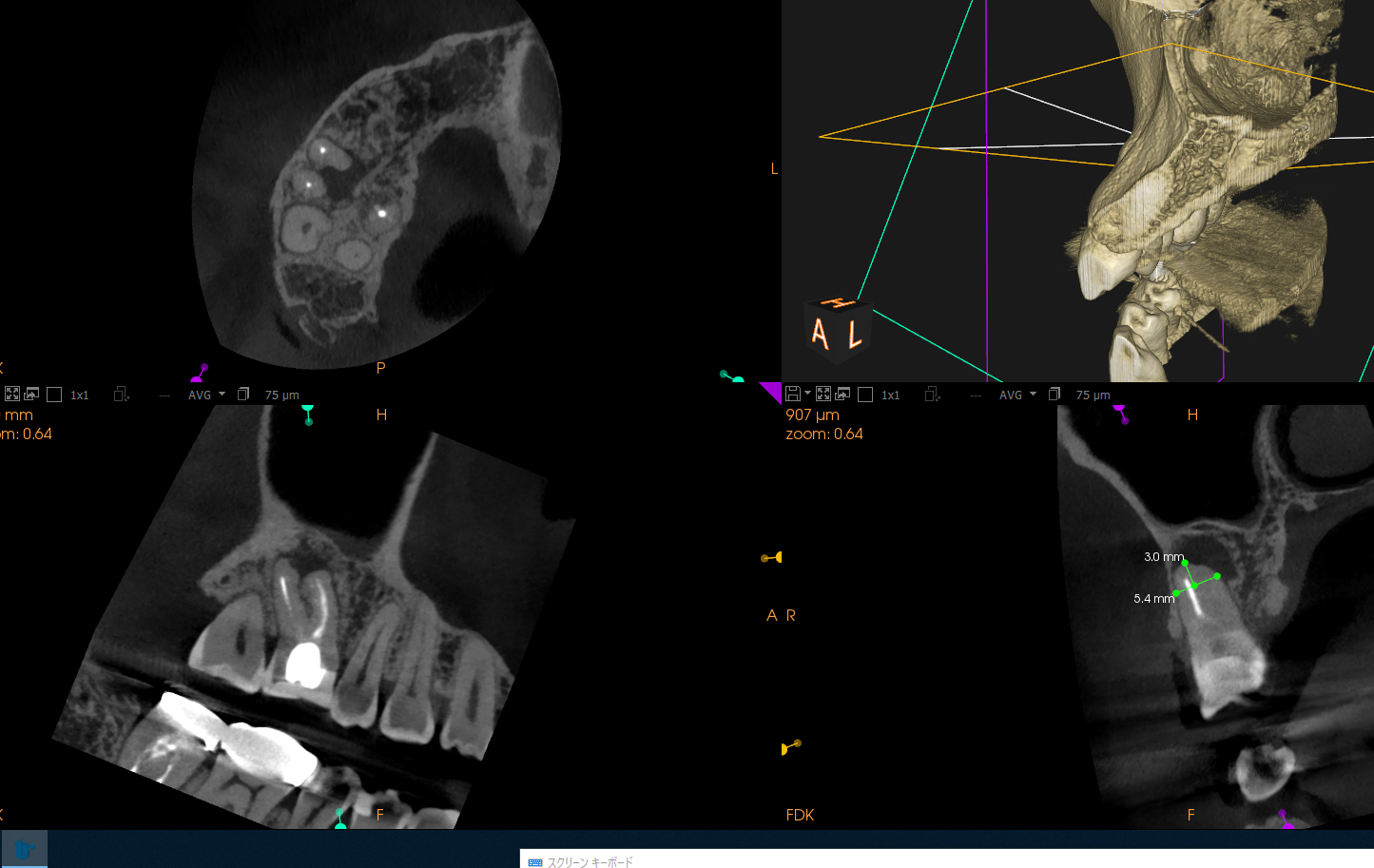Click green endpoint next to 3.0 mm label
The image size is (1374, 868).
1185,563
